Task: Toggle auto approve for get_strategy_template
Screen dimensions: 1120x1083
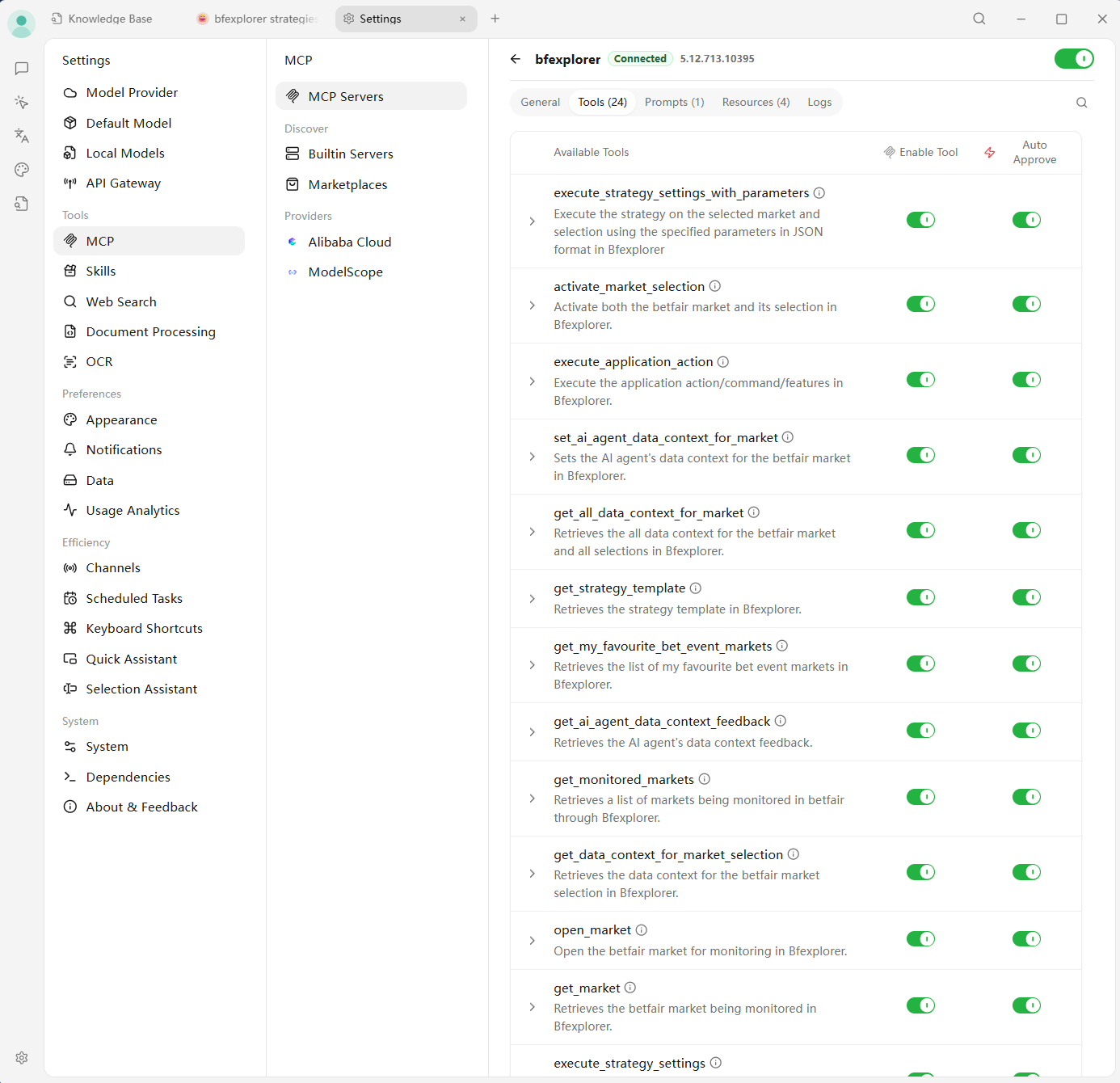Action: [1026, 597]
